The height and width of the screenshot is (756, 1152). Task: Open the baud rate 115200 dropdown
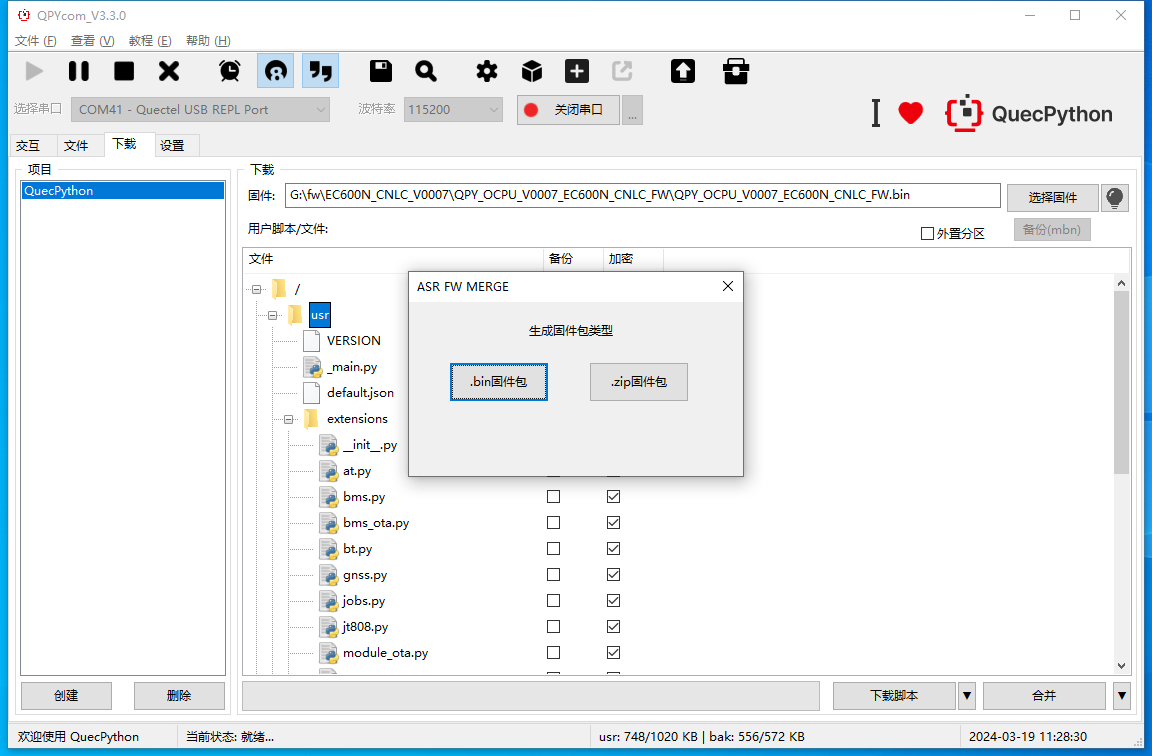pyautogui.click(x=453, y=110)
